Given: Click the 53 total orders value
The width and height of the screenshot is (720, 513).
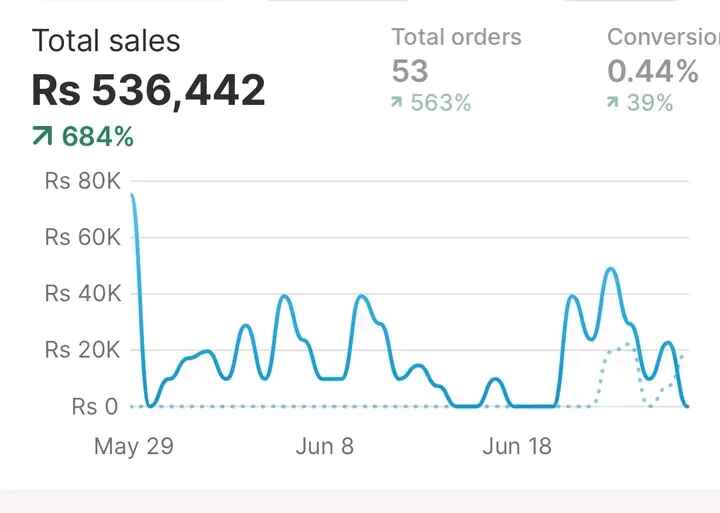Looking at the screenshot, I should pos(410,71).
